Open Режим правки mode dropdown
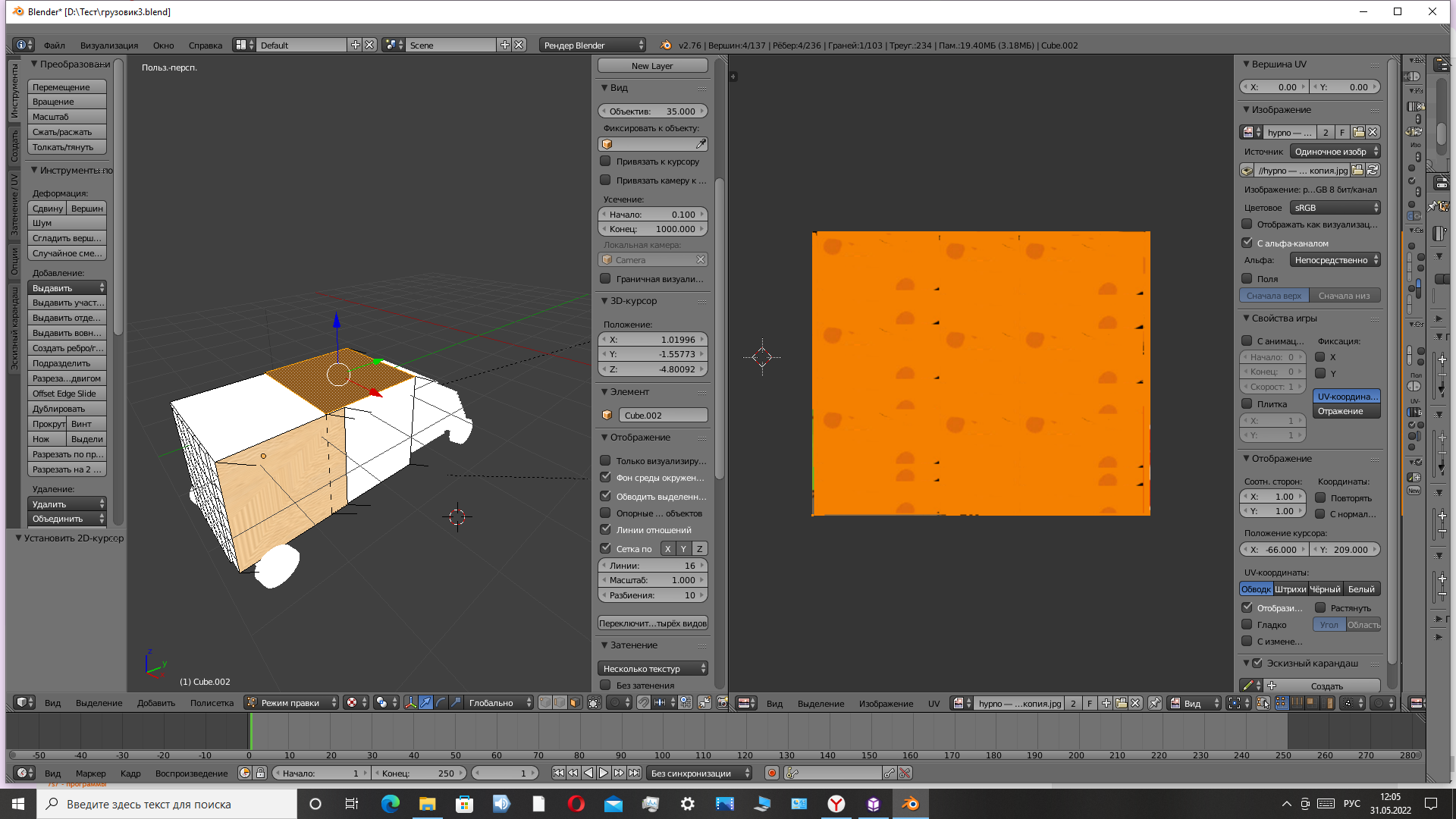Screen dimensions: 1456x819 coord(293,703)
